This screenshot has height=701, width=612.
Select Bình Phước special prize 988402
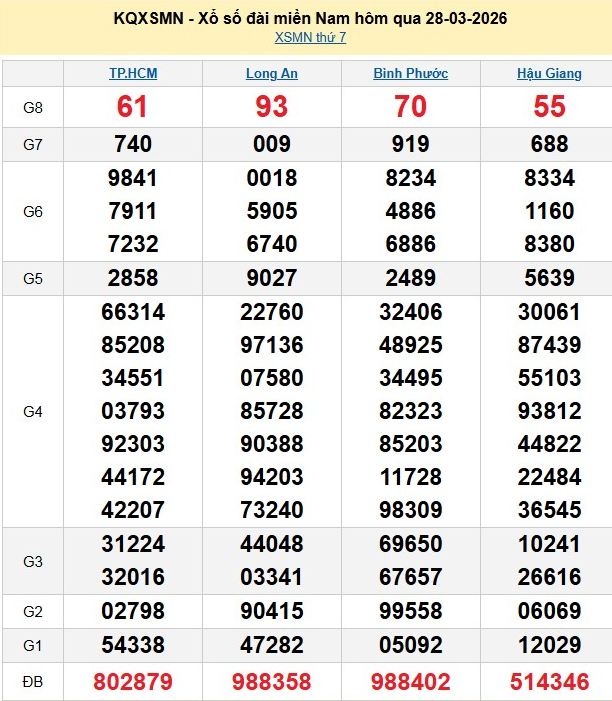pyautogui.click(x=410, y=682)
